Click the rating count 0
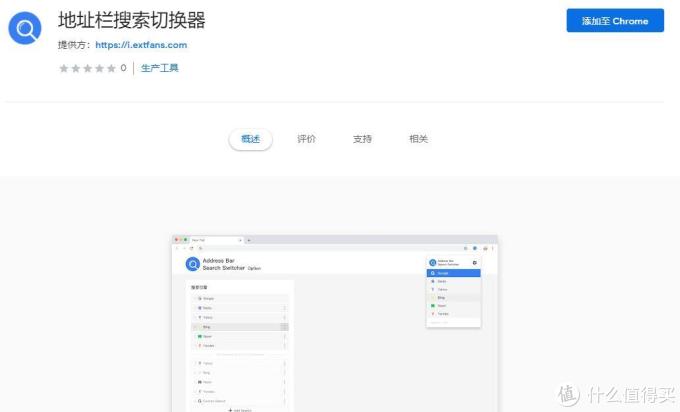Screen dimensions: 680x412 (x=123, y=68)
